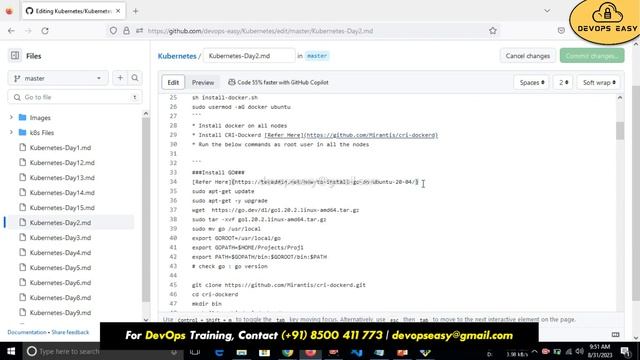Open Kubernetes-Day15.md in file tree
The width and height of the screenshot is (640, 360).
[62, 207]
